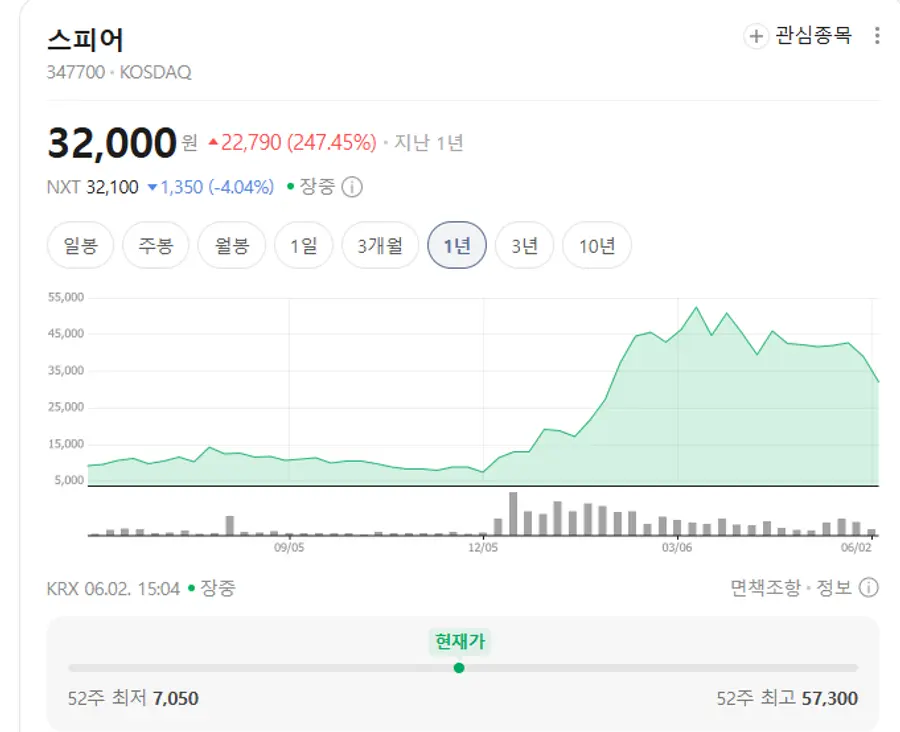Switch chart to 10년 range

597,245
